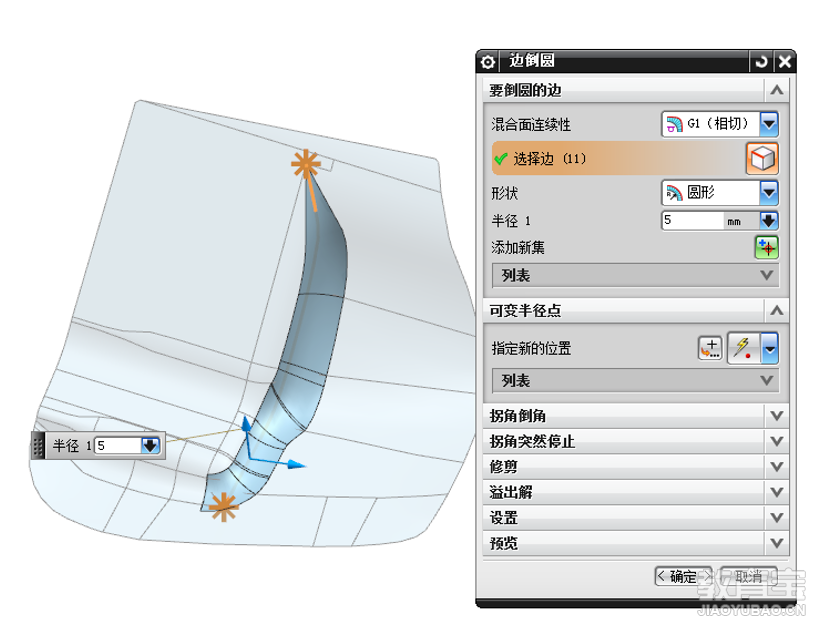Open the 形状 圆形 dropdown

[x=769, y=192]
